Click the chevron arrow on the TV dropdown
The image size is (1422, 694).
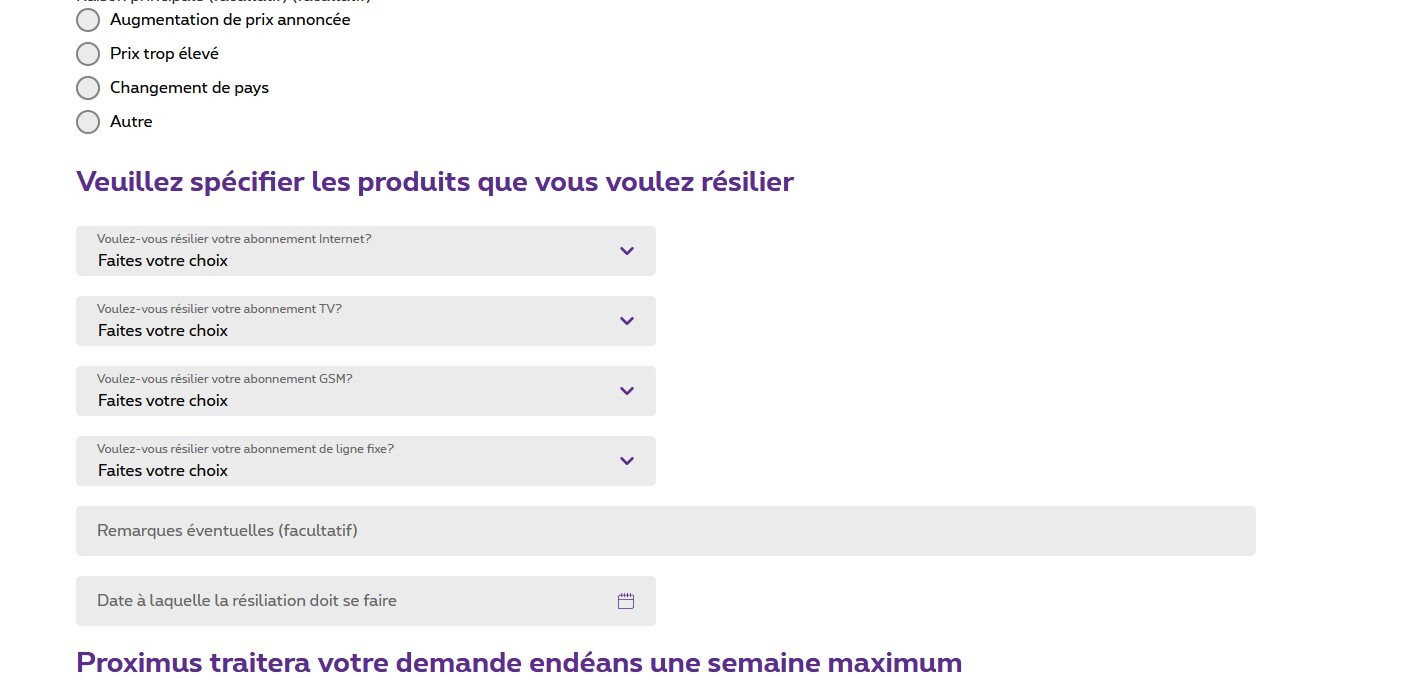pyautogui.click(x=627, y=321)
